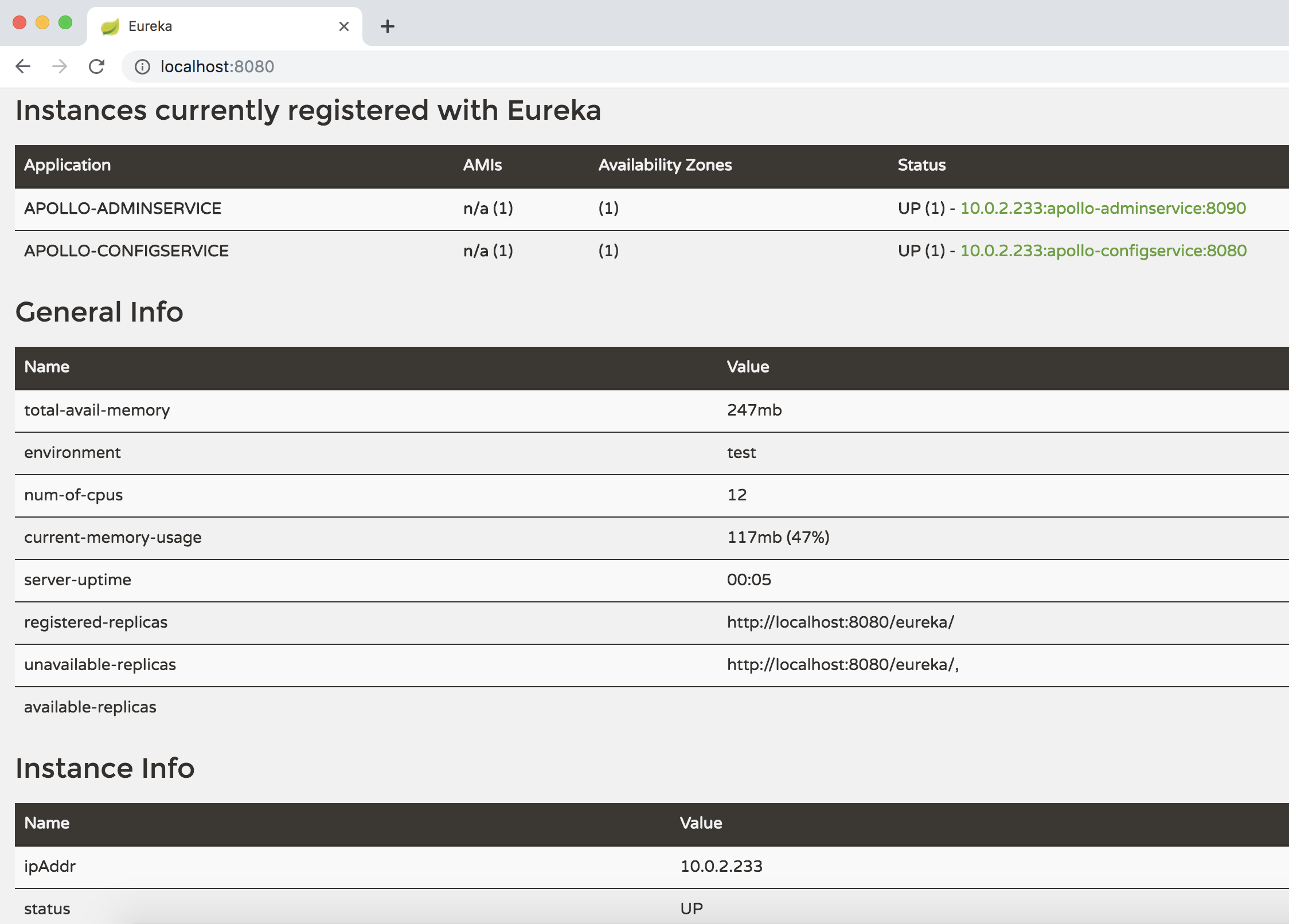
Task: Click the Instances currently registered with Eureka heading
Action: [308, 111]
